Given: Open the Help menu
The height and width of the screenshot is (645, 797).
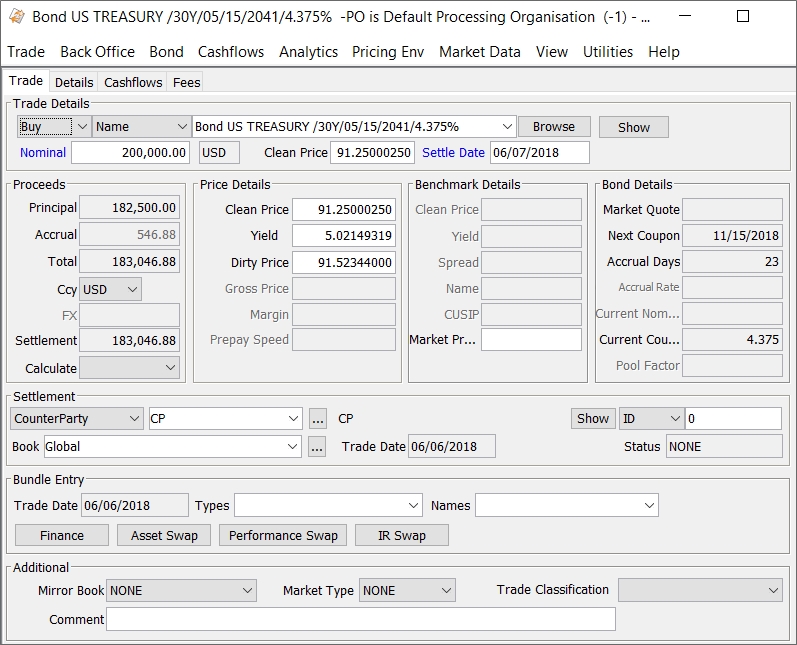Looking at the screenshot, I should click(x=664, y=52).
